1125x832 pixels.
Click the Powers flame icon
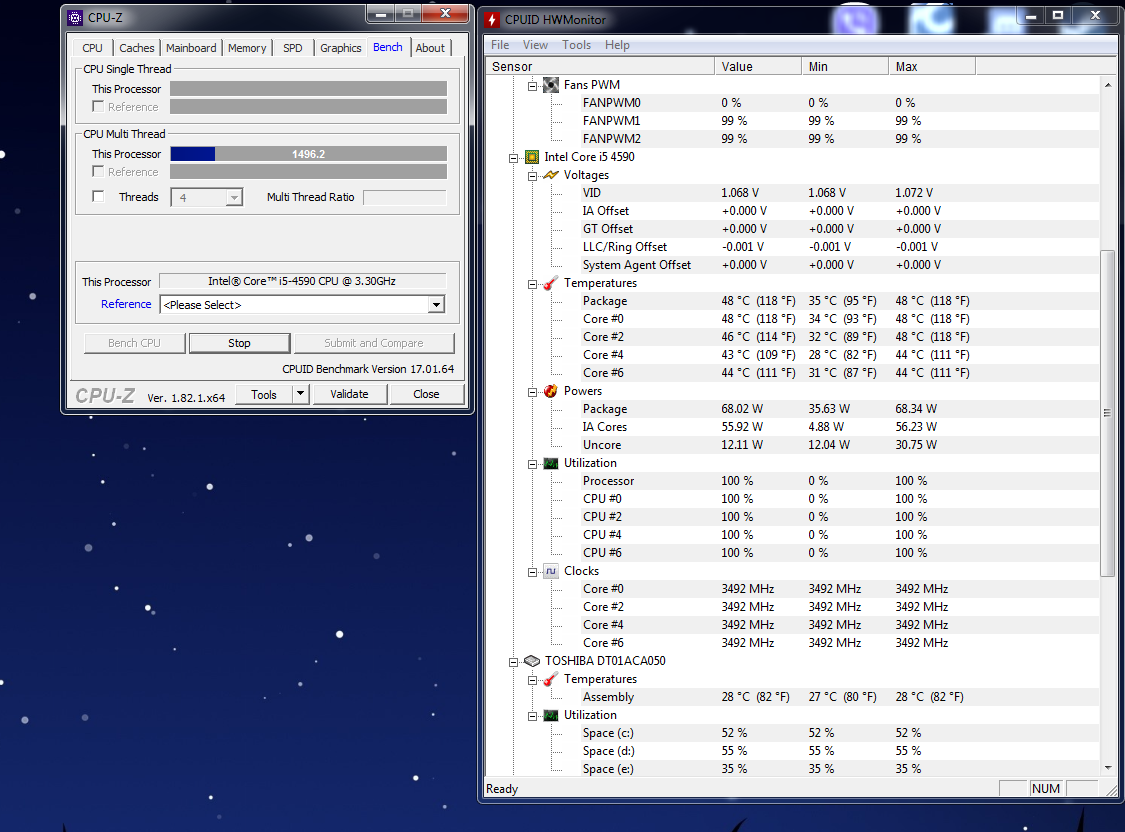pos(551,391)
